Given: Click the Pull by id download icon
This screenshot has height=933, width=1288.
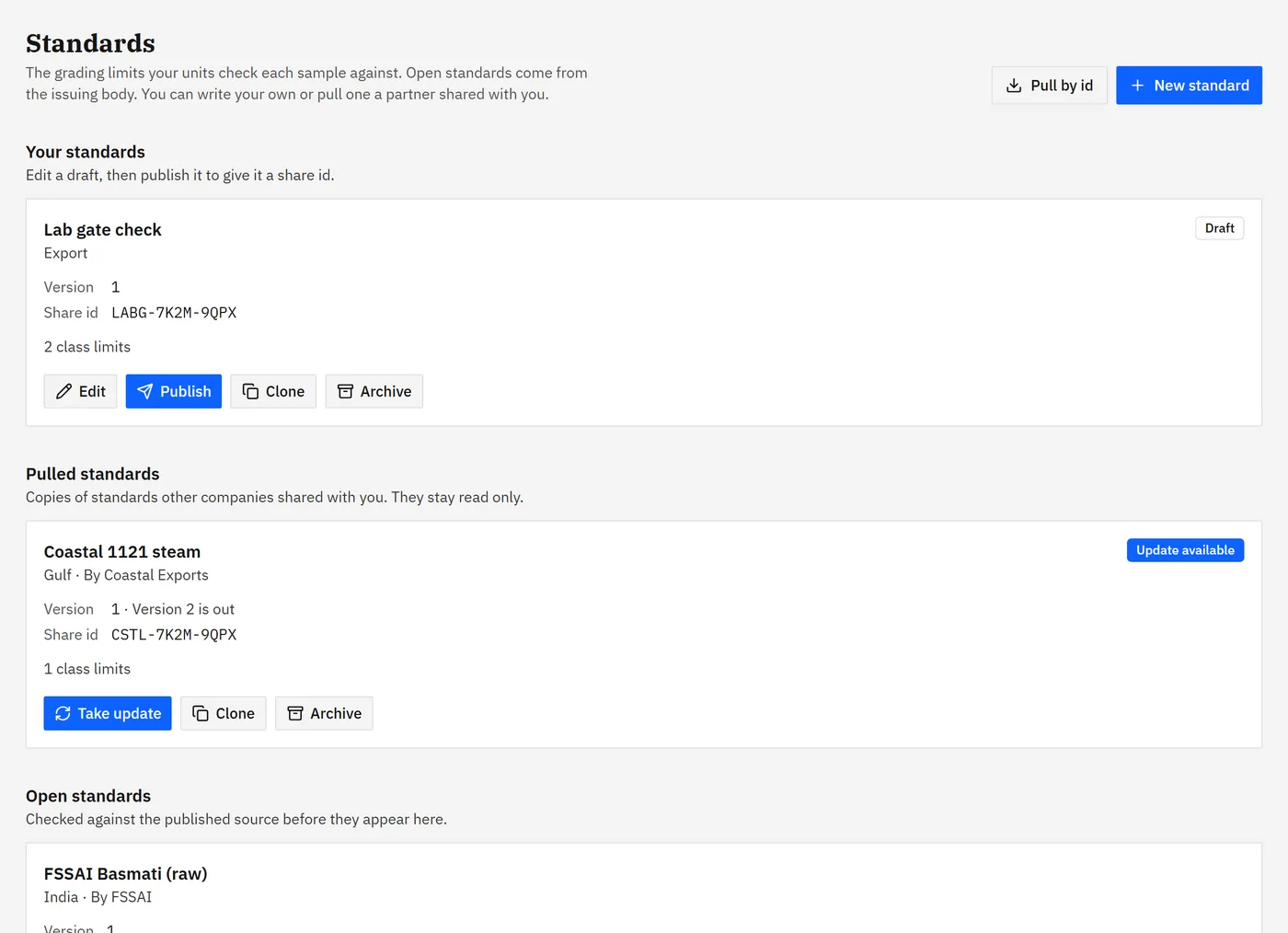Looking at the screenshot, I should 1014,86.
